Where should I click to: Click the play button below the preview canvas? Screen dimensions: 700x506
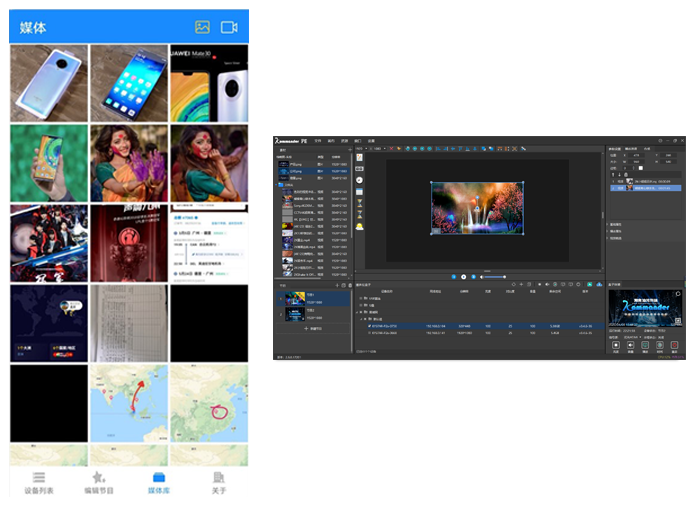(x=463, y=276)
